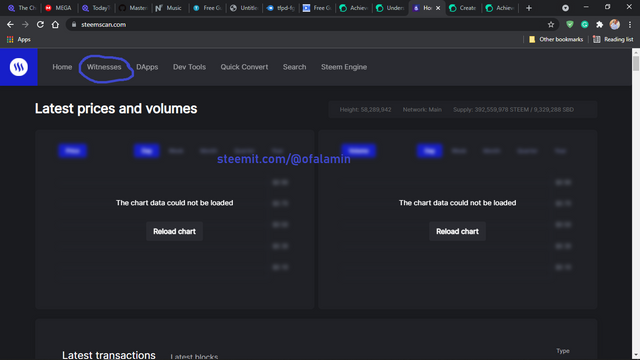Open the Chrome profile avatar

tap(615, 24)
